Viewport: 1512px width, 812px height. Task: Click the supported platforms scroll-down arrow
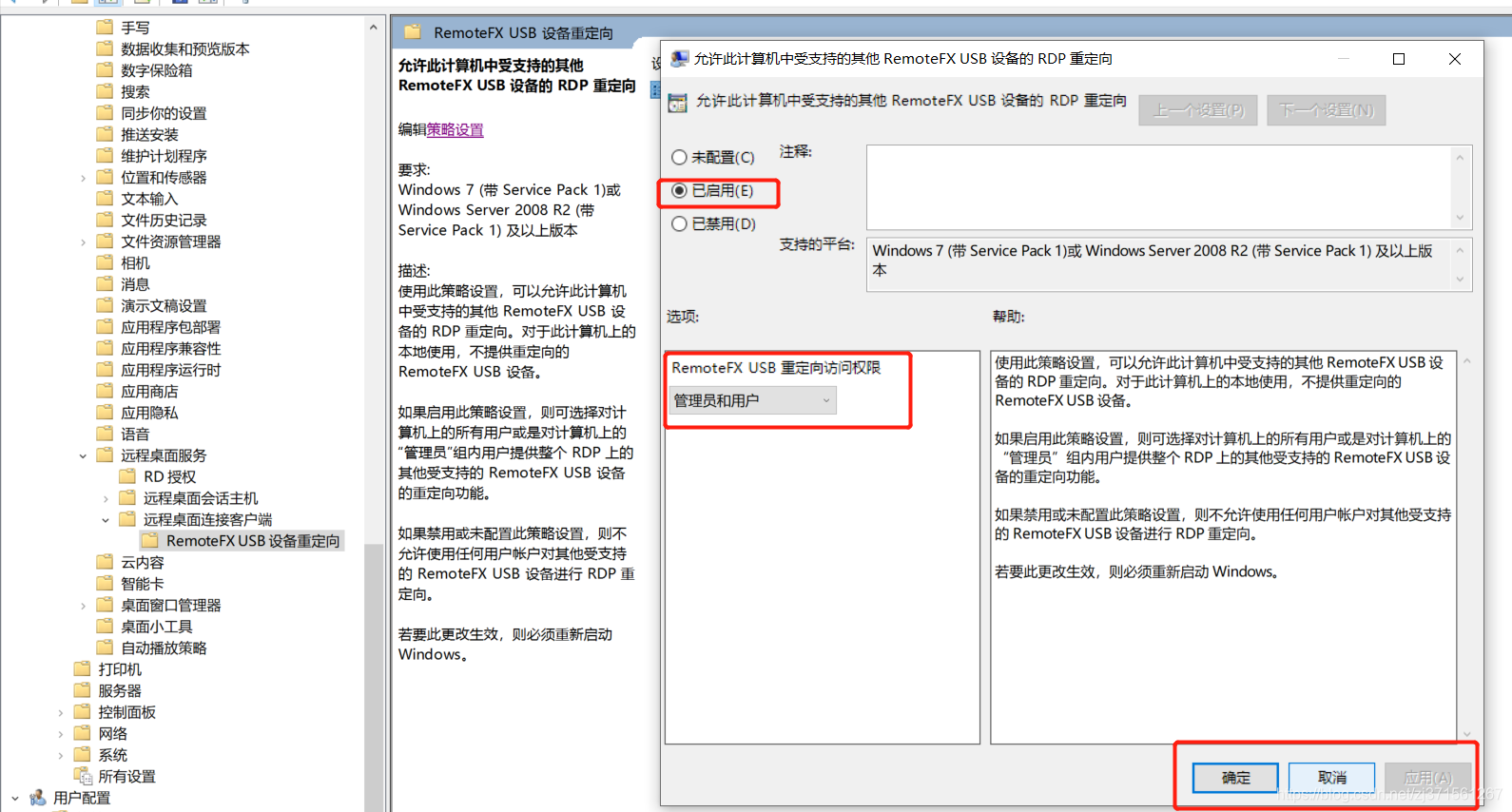(x=1460, y=280)
